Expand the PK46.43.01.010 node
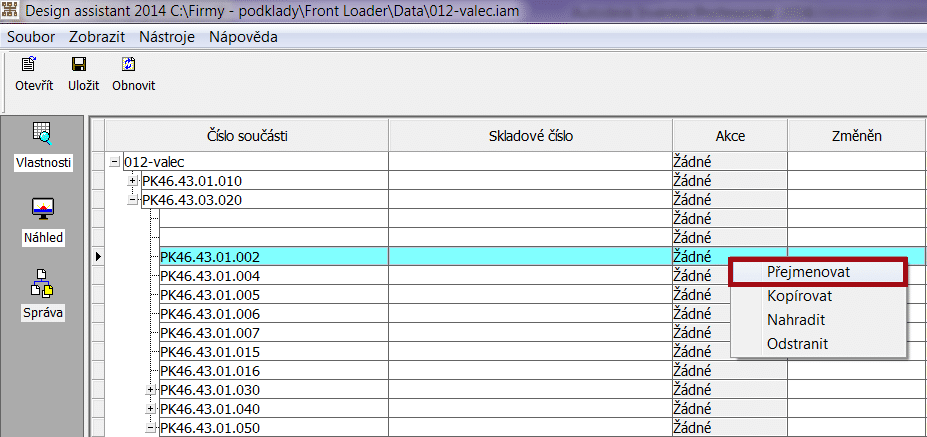 click(134, 181)
